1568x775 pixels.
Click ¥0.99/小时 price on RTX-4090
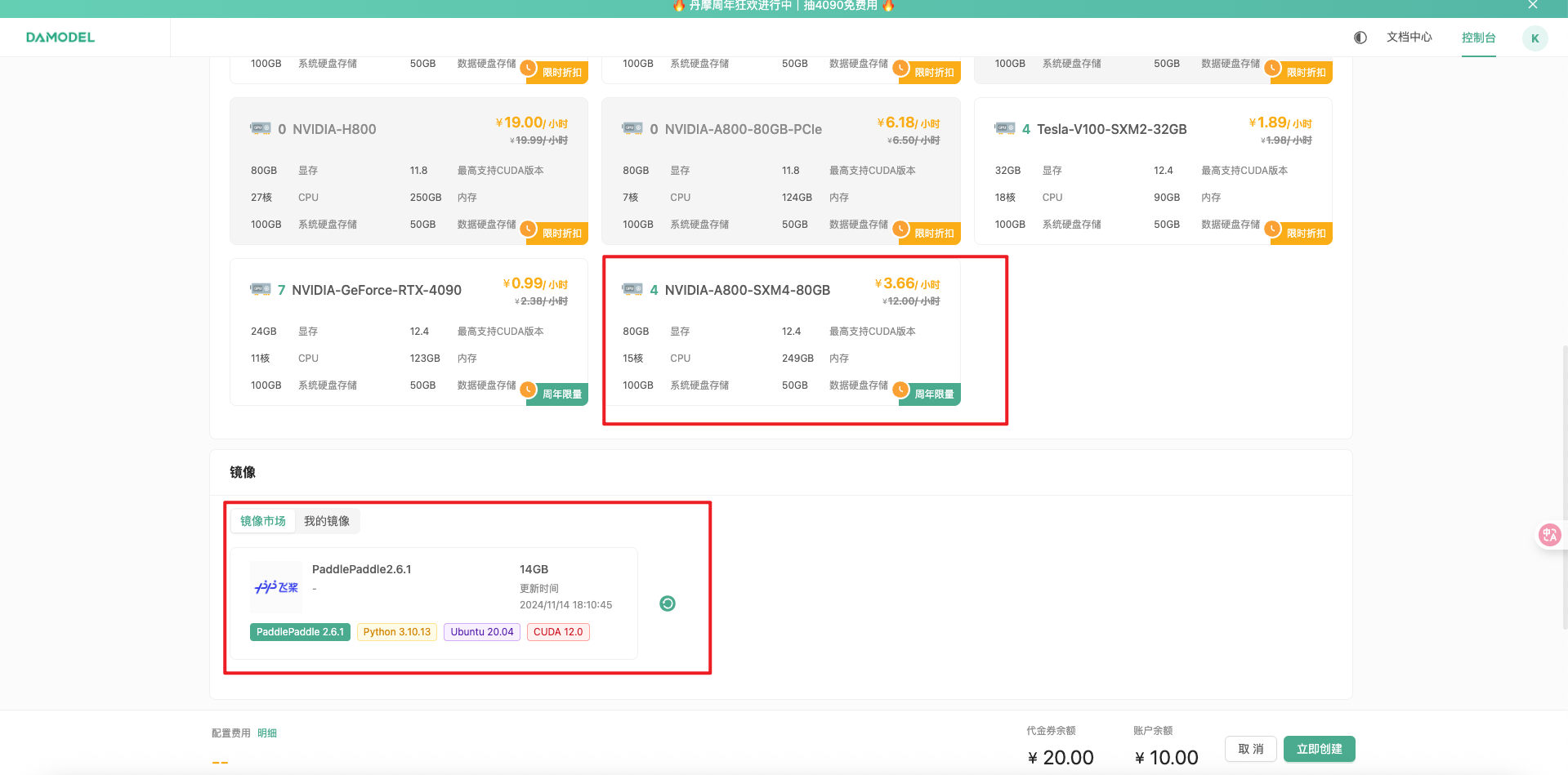point(535,283)
